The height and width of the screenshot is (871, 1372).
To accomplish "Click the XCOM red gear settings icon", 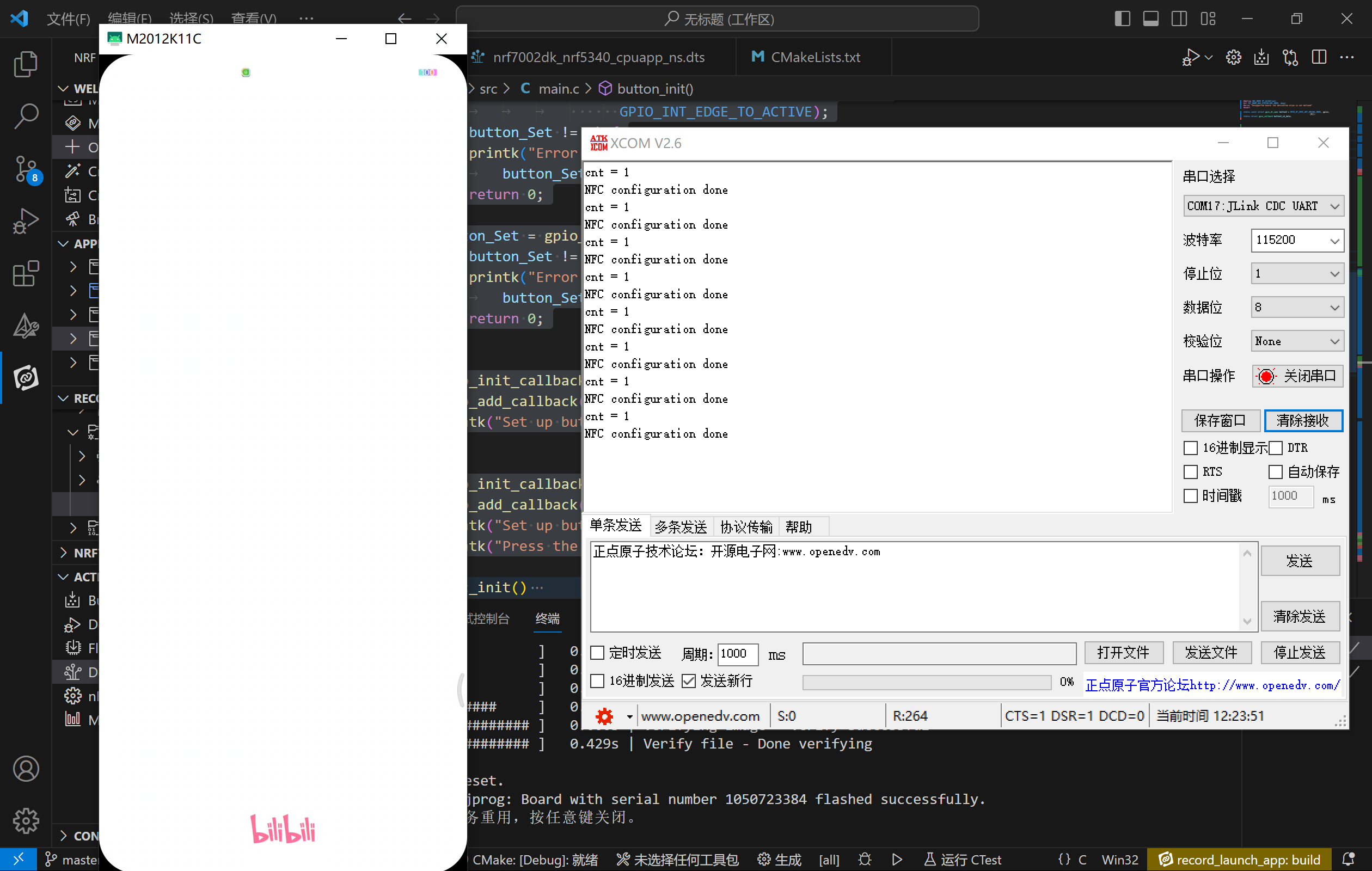I will tap(604, 716).
